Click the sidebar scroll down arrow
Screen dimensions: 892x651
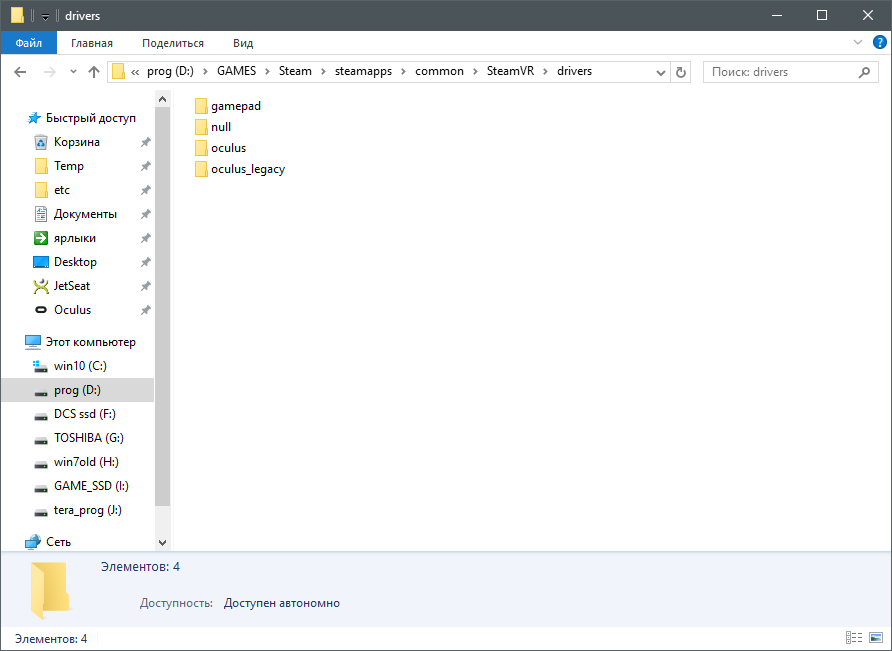(x=162, y=543)
